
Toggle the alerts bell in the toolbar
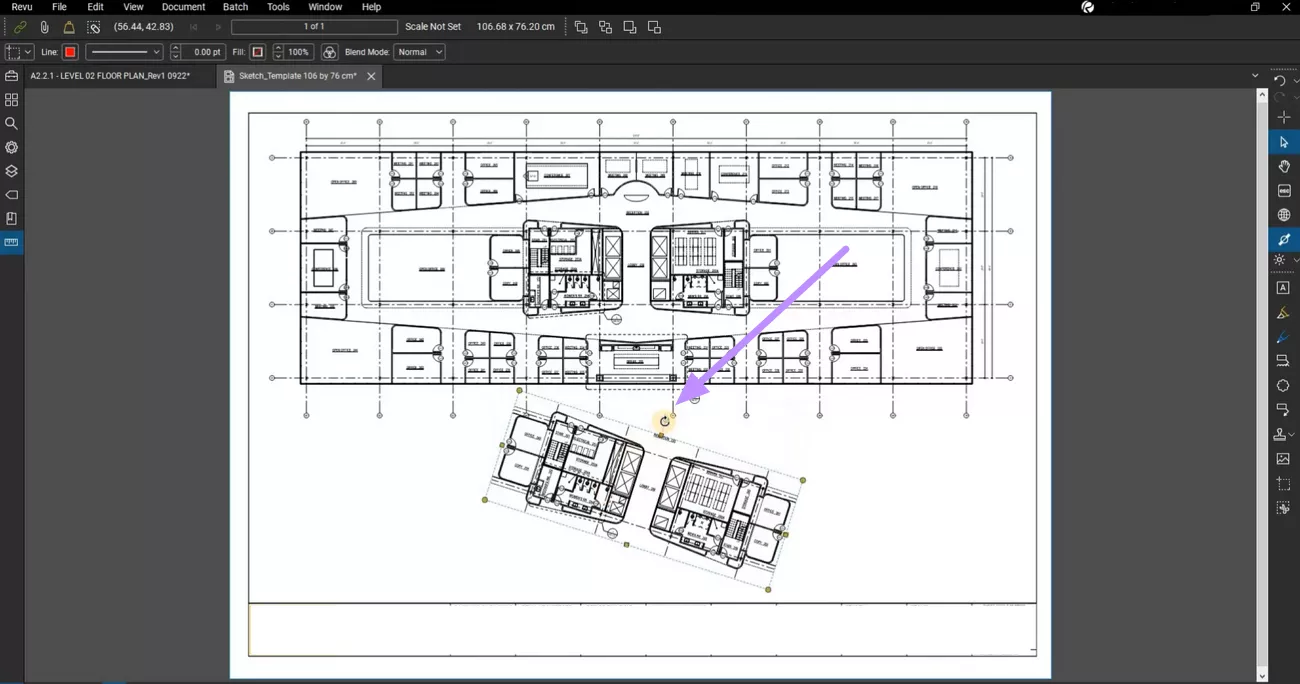click(68, 27)
